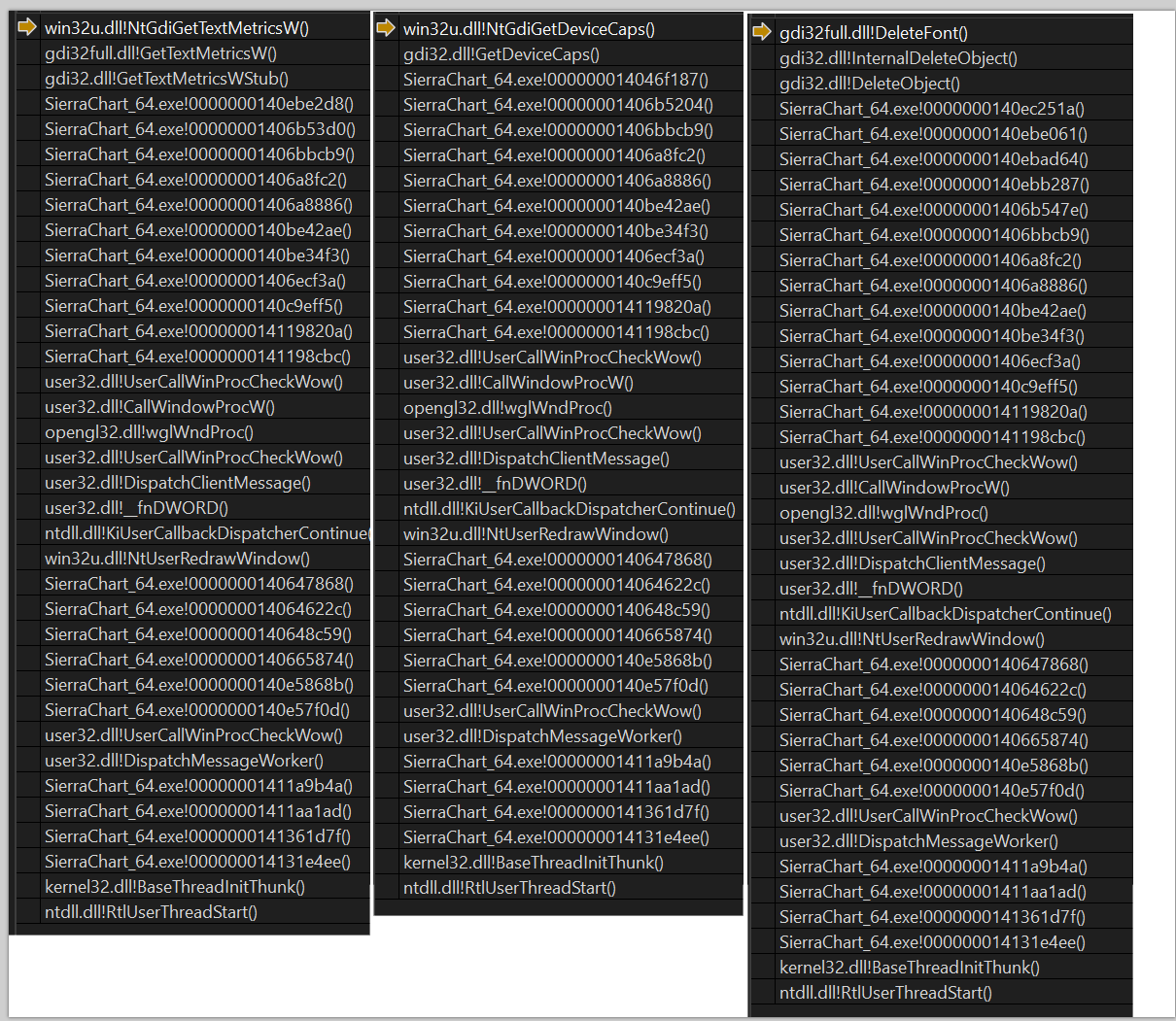The image size is (1176, 1021).
Task: Select frame win32u.dll!NtGdiGetTextMetricsW()
Action: click(177, 28)
